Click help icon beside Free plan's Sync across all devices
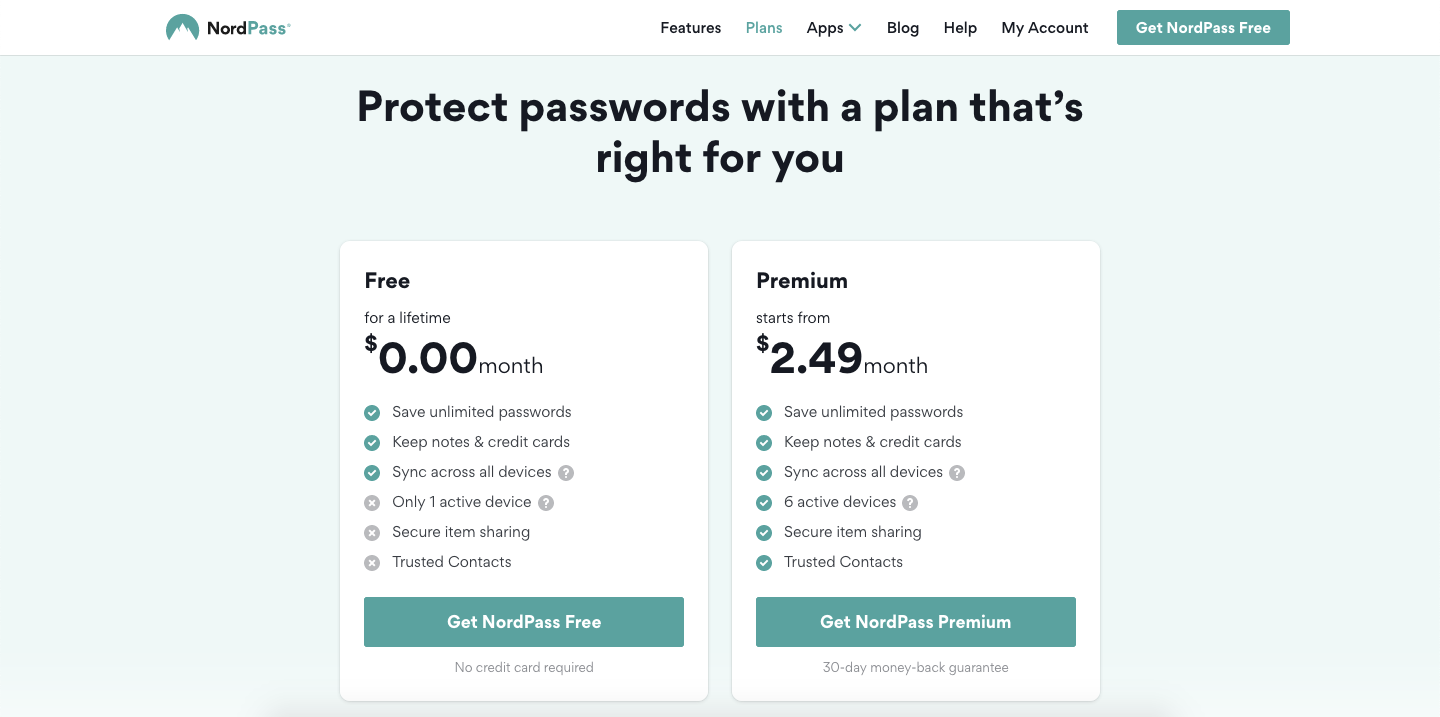The width and height of the screenshot is (1440, 717). (566, 473)
